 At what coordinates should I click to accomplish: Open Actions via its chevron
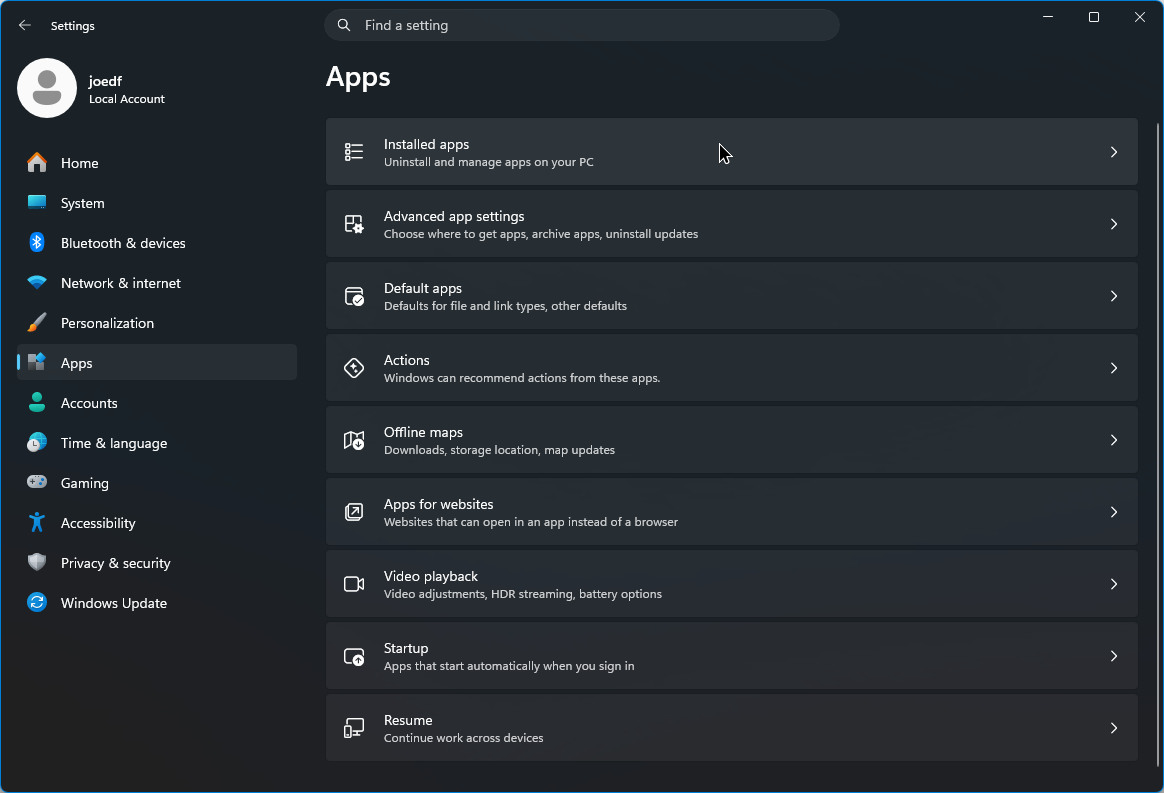click(1114, 368)
